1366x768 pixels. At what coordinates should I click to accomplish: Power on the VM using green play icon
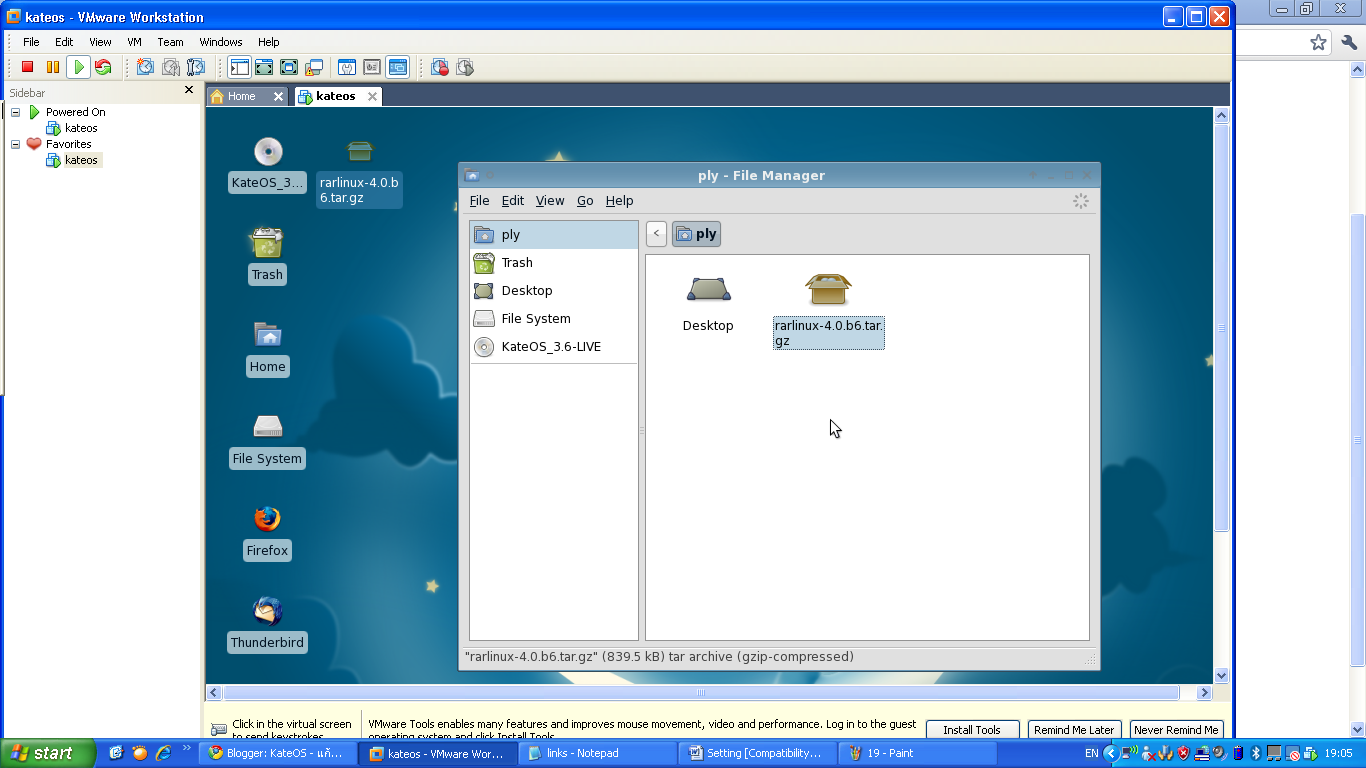pyautogui.click(x=78, y=67)
